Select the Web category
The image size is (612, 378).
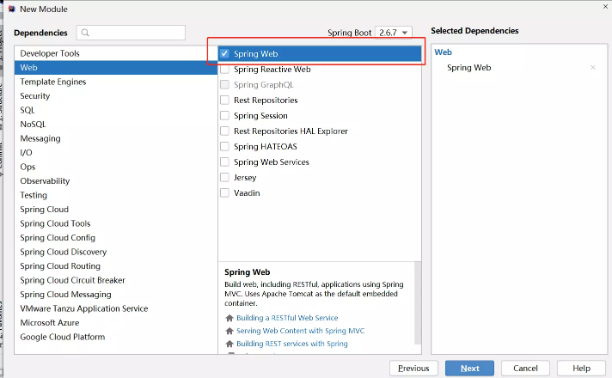click(x=116, y=68)
